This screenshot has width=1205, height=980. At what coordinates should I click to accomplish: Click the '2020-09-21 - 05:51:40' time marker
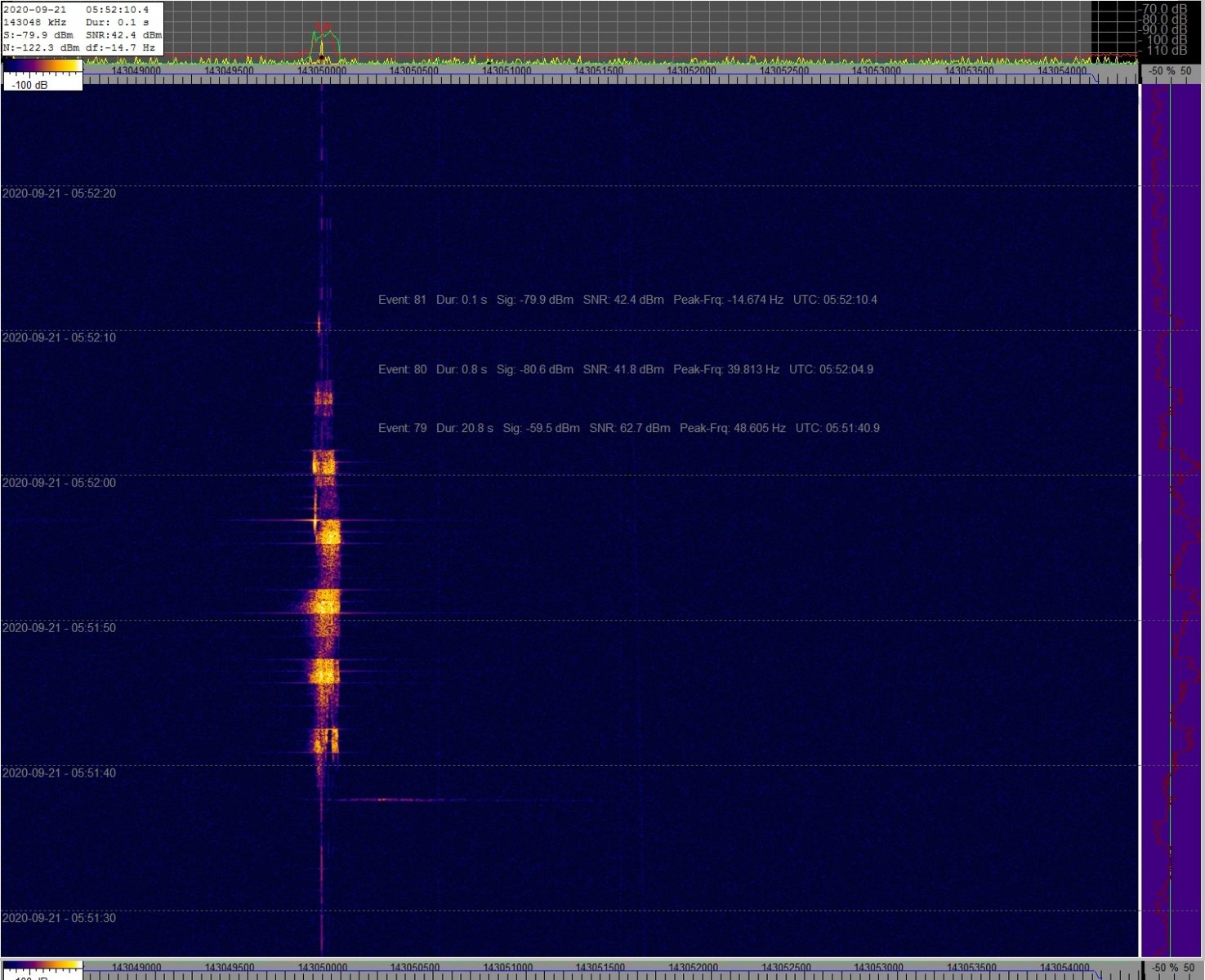coord(59,773)
